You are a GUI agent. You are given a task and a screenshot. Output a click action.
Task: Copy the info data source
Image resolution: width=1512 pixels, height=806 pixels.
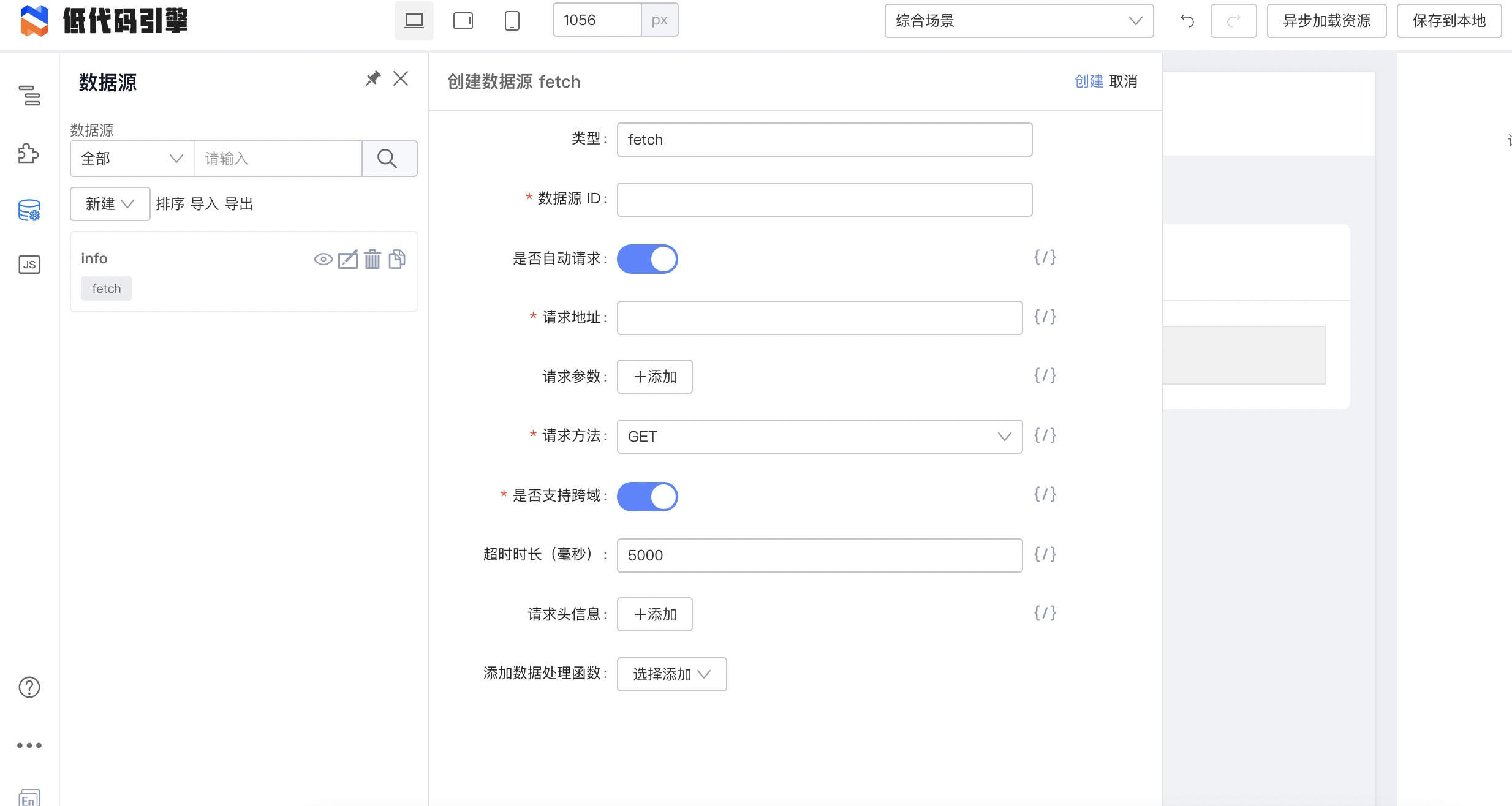coord(397,260)
